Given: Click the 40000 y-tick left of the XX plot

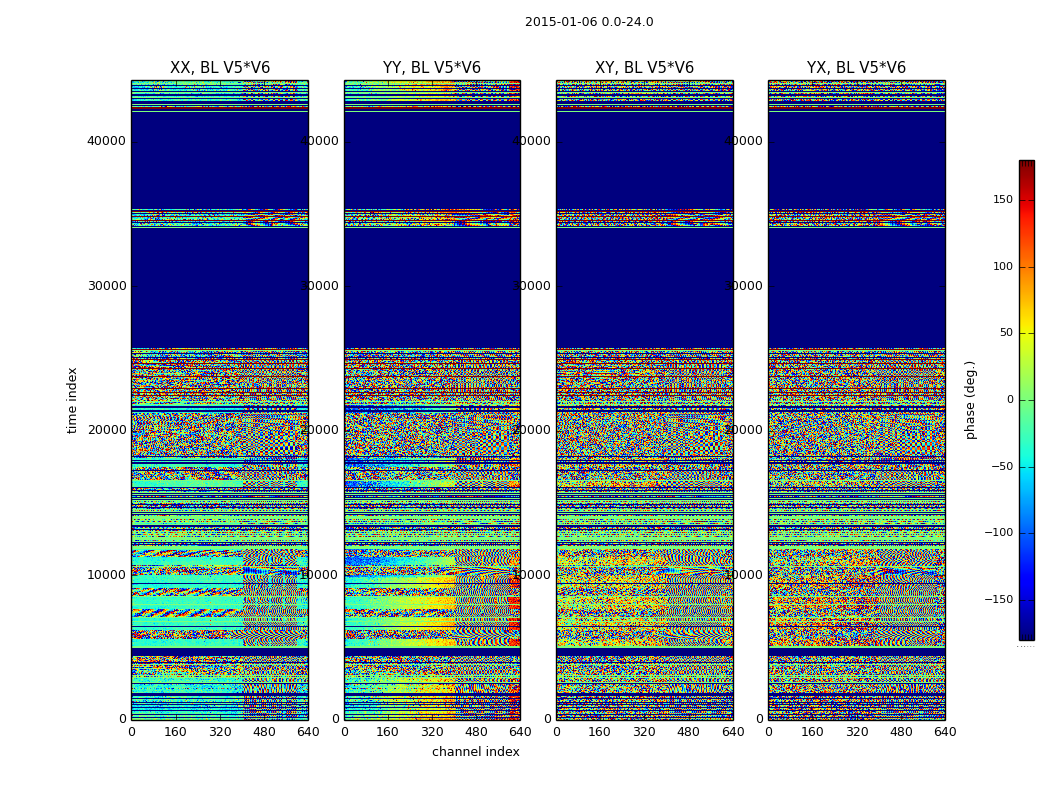Looking at the screenshot, I should click(106, 141).
